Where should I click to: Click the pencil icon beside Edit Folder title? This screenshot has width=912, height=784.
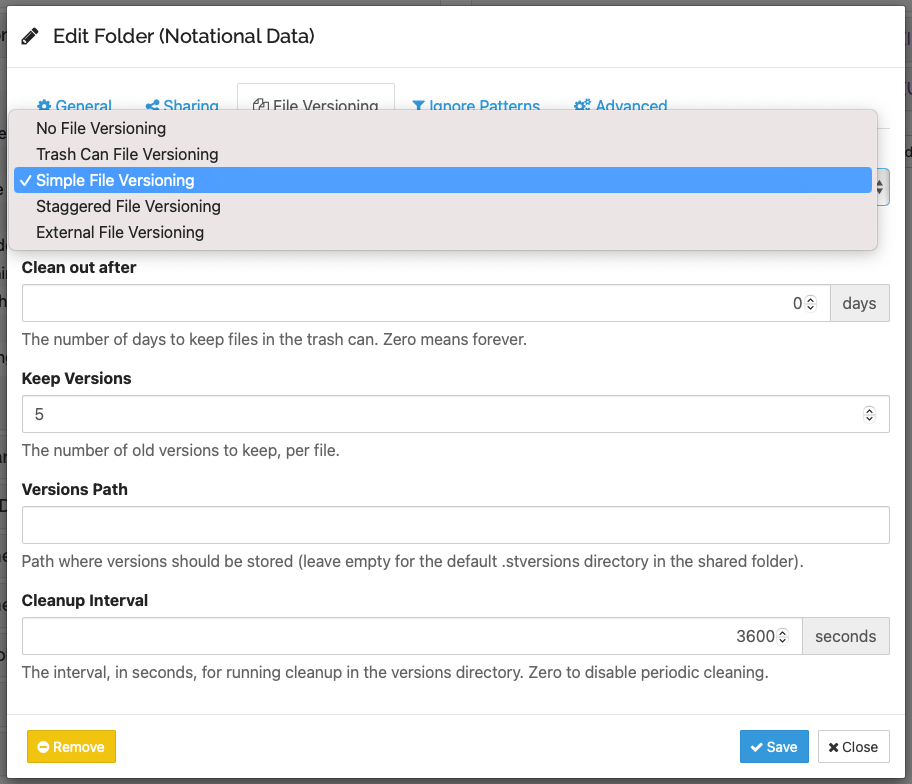[x=31, y=37]
